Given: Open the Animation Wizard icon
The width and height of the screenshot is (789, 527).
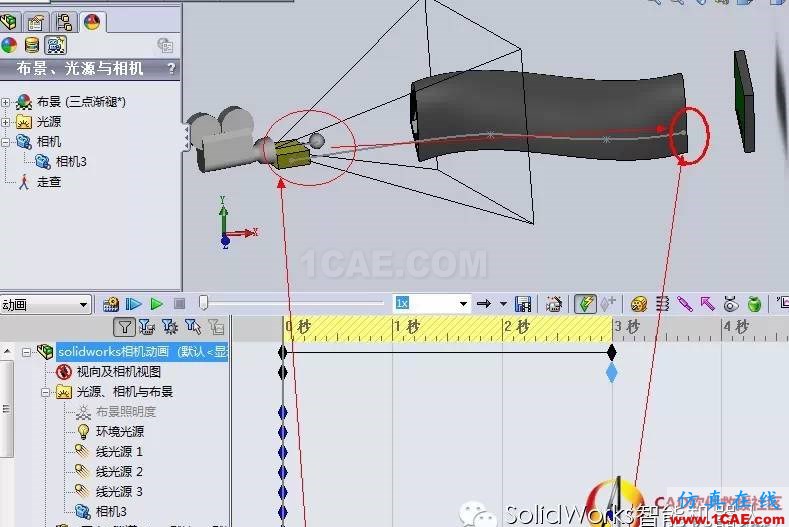Looking at the screenshot, I should (554, 304).
